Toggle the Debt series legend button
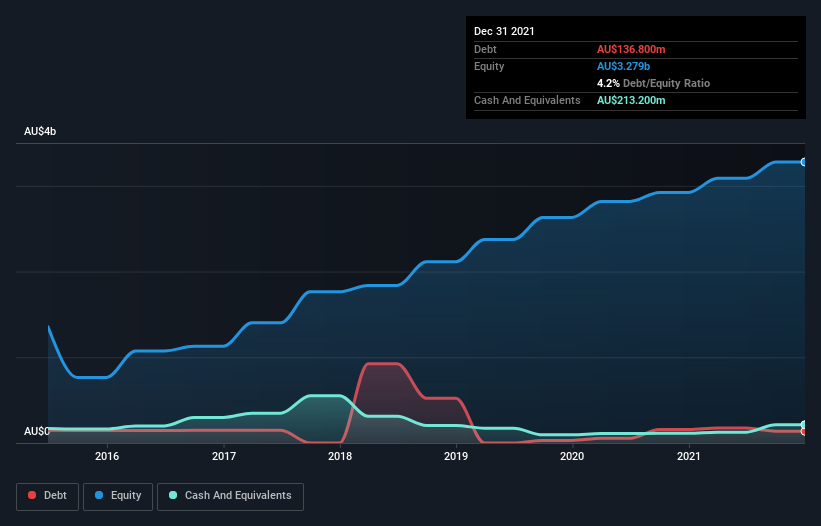Screen dimensions: 821x526 [x=47, y=496]
